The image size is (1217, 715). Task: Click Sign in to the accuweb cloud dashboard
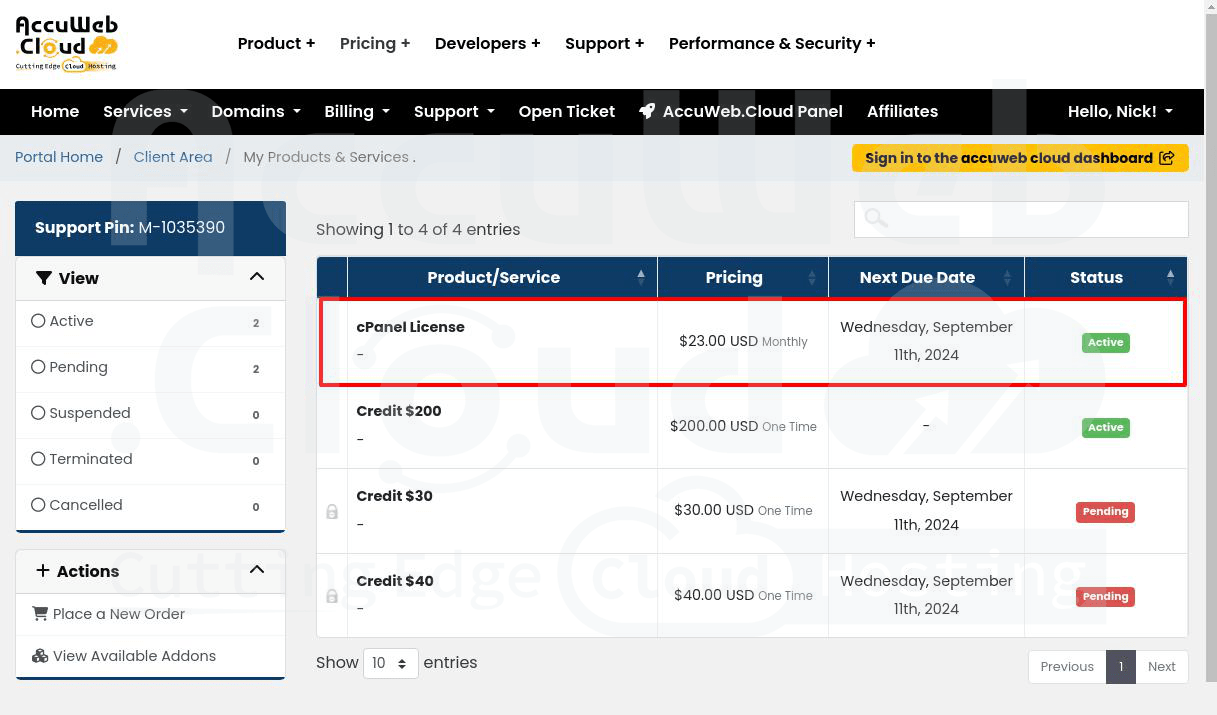pyautogui.click(x=1019, y=158)
